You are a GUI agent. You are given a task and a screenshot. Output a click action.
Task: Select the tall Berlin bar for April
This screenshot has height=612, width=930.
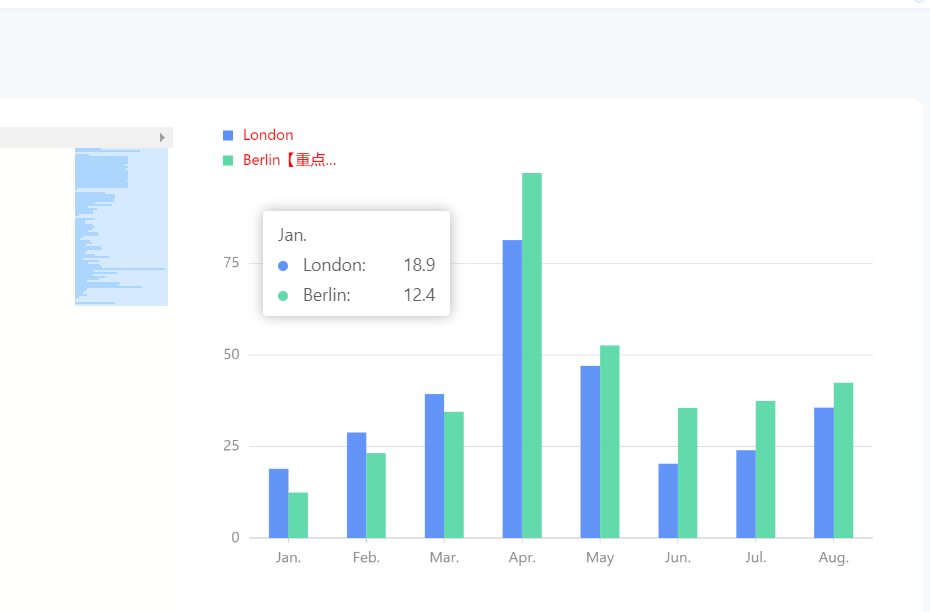(532, 355)
